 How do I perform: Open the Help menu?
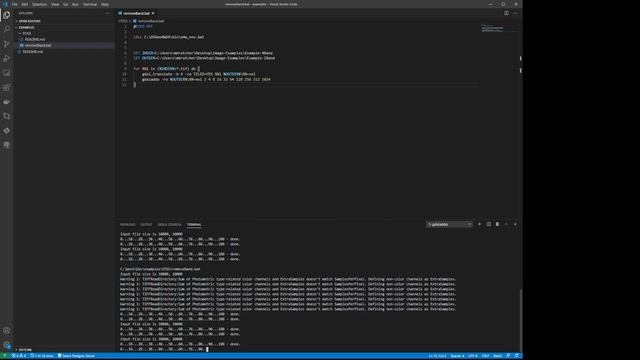(x=105, y=4)
